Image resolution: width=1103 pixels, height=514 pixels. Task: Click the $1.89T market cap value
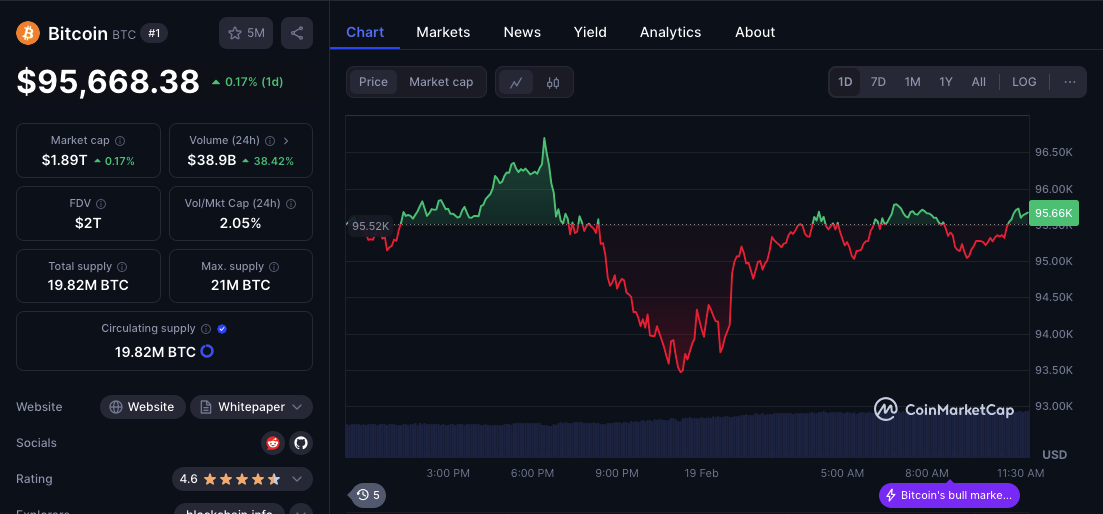(65, 160)
